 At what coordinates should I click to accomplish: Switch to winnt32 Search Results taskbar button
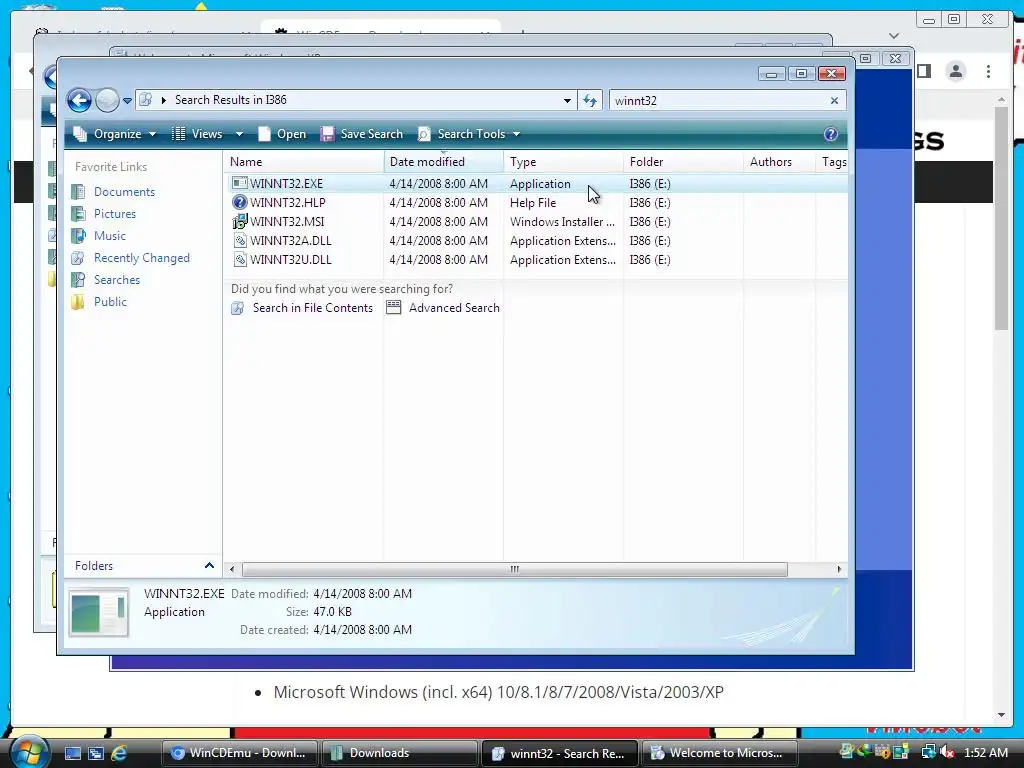pyautogui.click(x=560, y=753)
